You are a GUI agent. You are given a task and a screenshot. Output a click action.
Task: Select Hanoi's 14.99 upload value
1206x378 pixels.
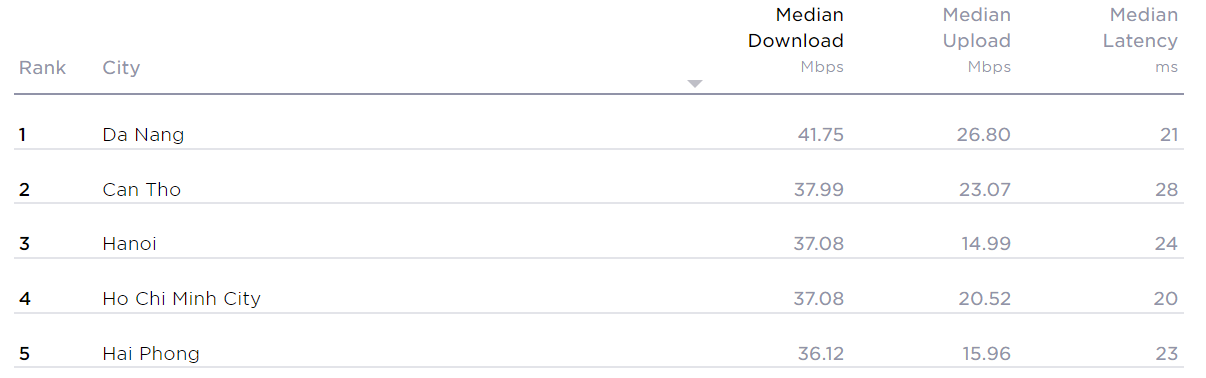pyautogui.click(x=985, y=244)
